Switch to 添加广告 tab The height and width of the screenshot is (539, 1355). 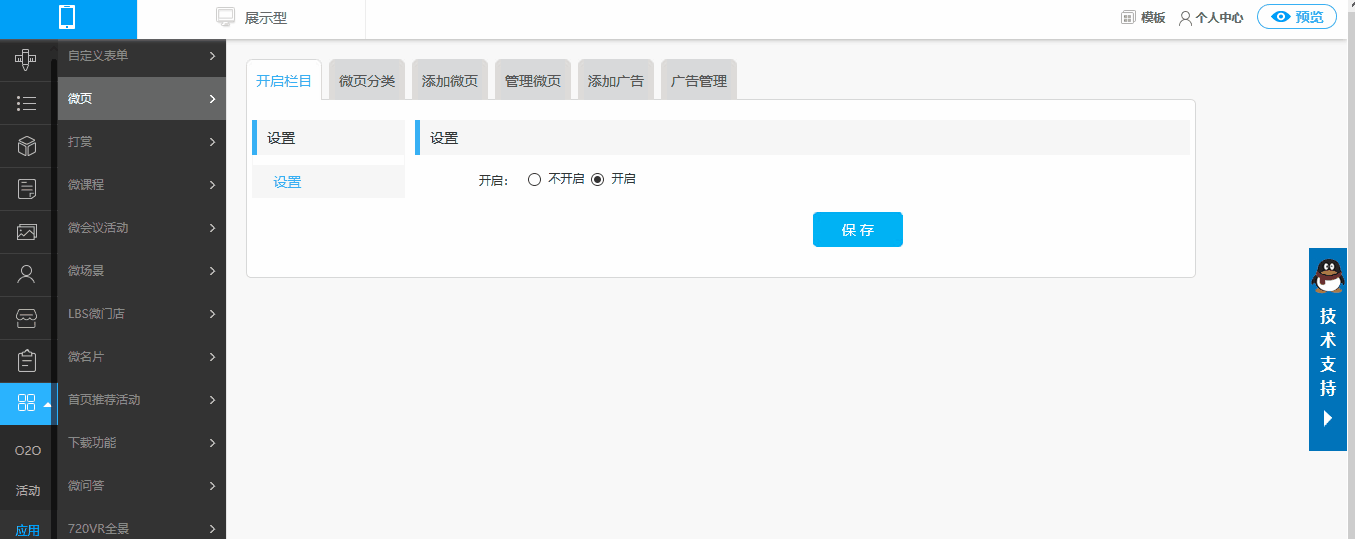coord(616,81)
